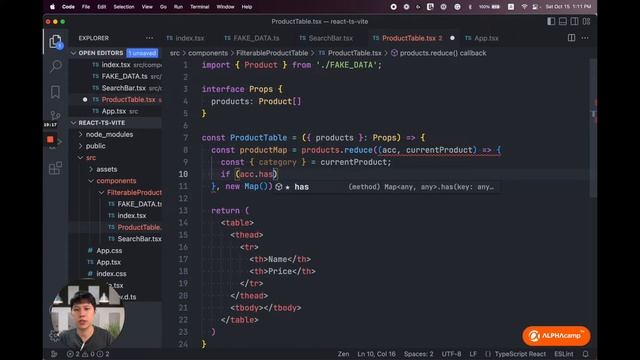
Task: Open FAKE_DATA.ts in the file tree
Action: click(139, 204)
